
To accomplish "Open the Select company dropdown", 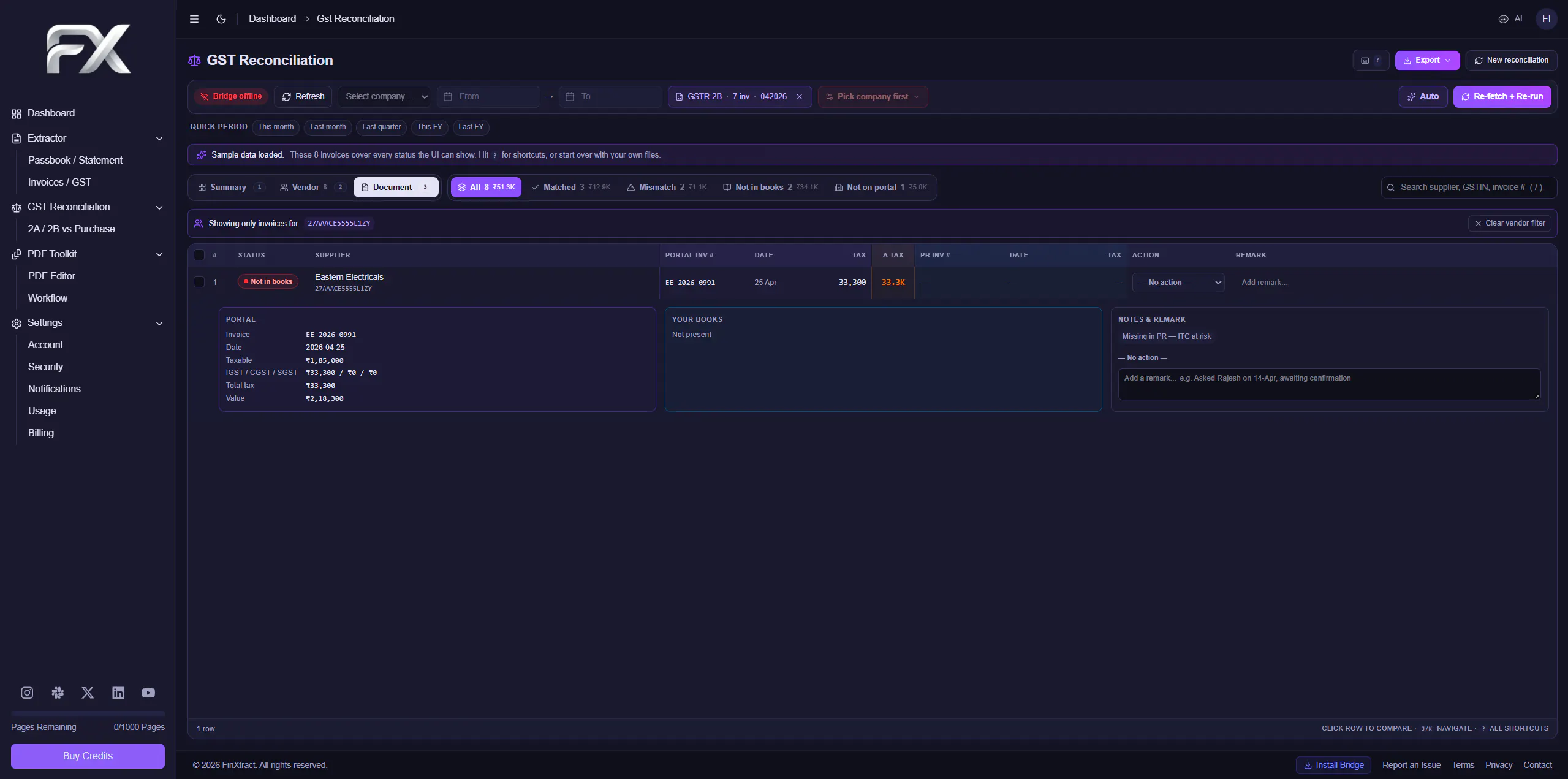I will click(385, 97).
